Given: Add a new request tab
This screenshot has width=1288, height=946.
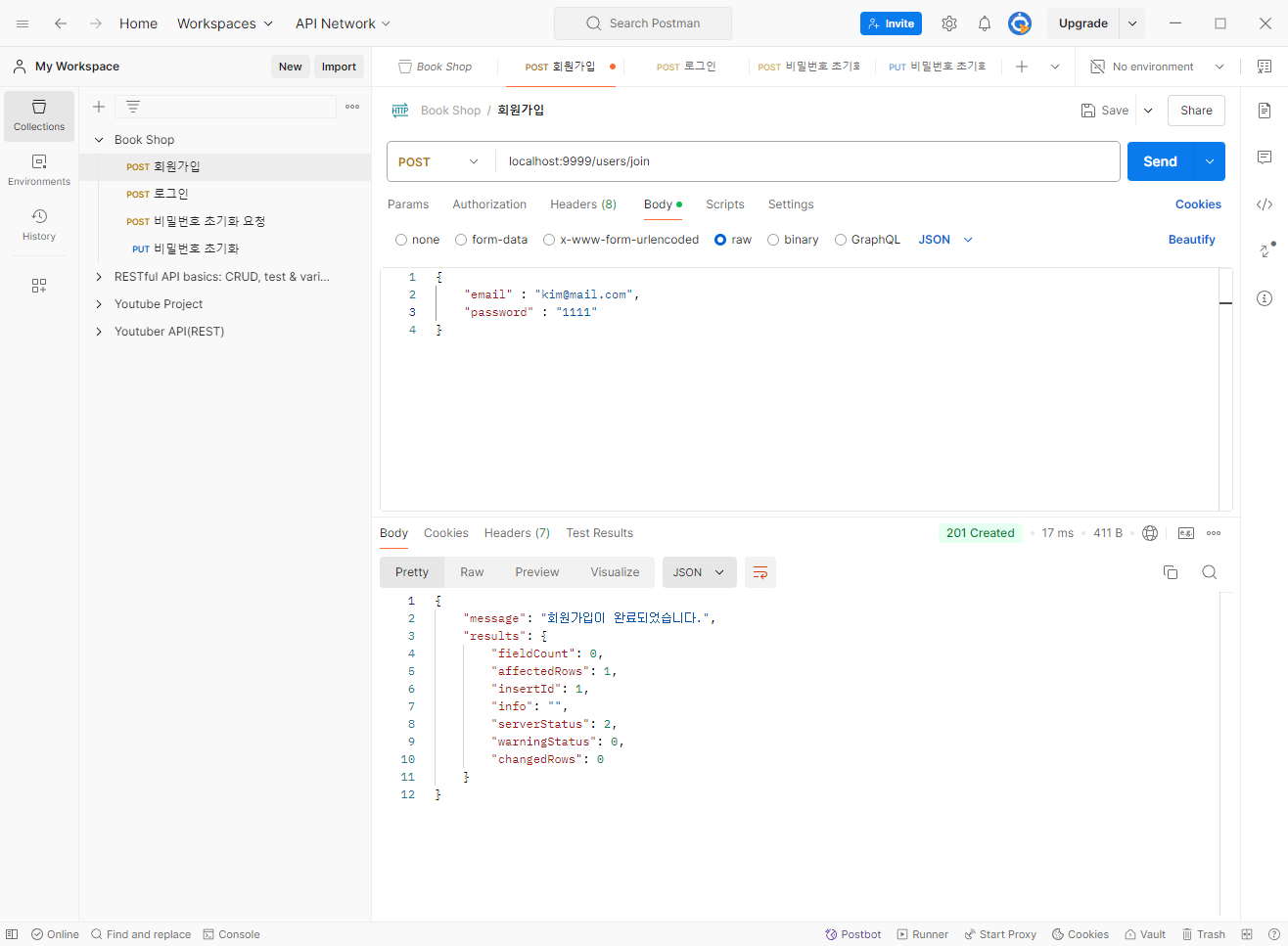Looking at the screenshot, I should pos(1022,67).
